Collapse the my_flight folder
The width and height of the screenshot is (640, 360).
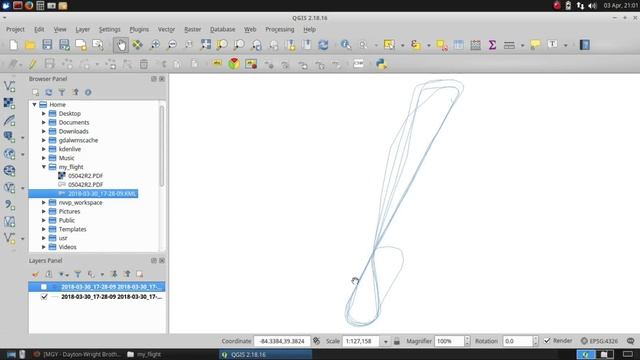pyautogui.click(x=44, y=167)
